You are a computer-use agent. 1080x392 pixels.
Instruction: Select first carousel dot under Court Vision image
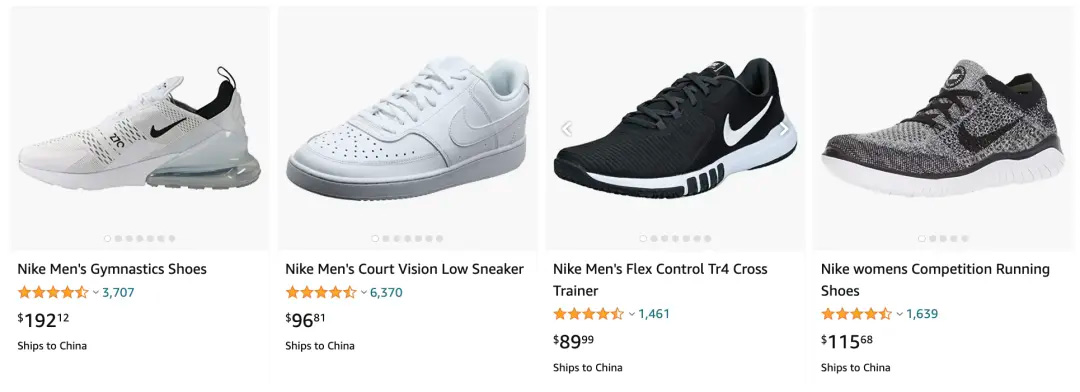click(375, 238)
